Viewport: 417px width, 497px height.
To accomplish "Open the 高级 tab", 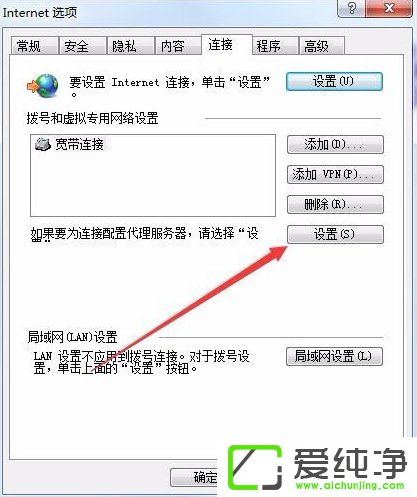I will [321, 46].
